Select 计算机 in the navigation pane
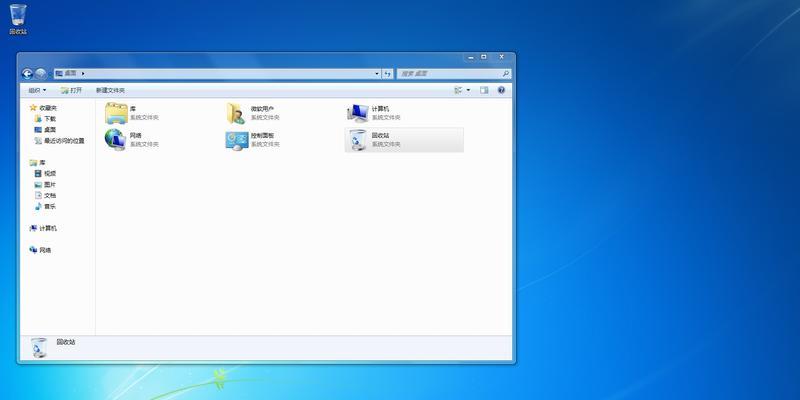The height and width of the screenshot is (400, 800). pyautogui.click(x=43, y=228)
